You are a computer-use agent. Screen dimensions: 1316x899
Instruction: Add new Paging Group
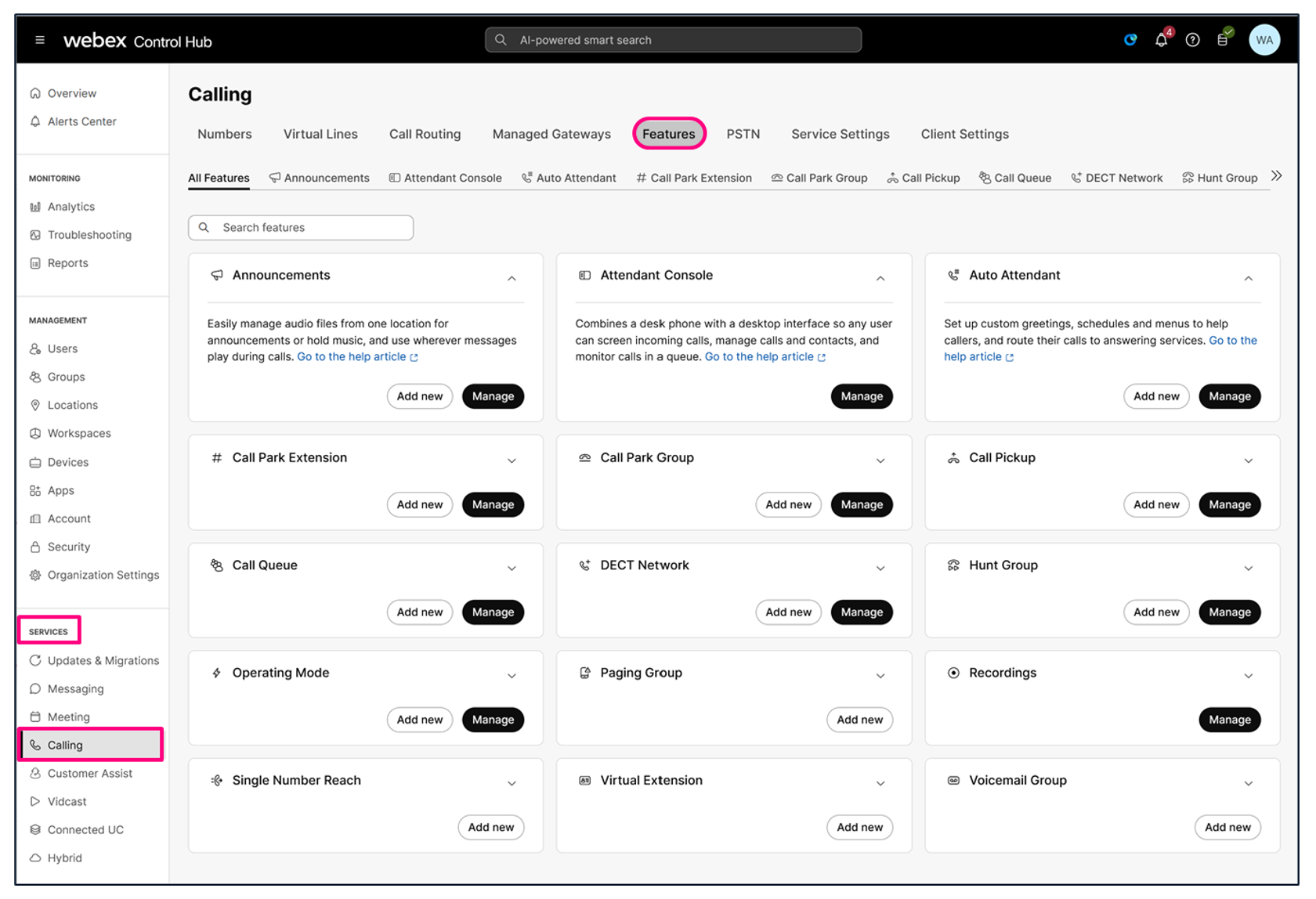click(x=859, y=720)
